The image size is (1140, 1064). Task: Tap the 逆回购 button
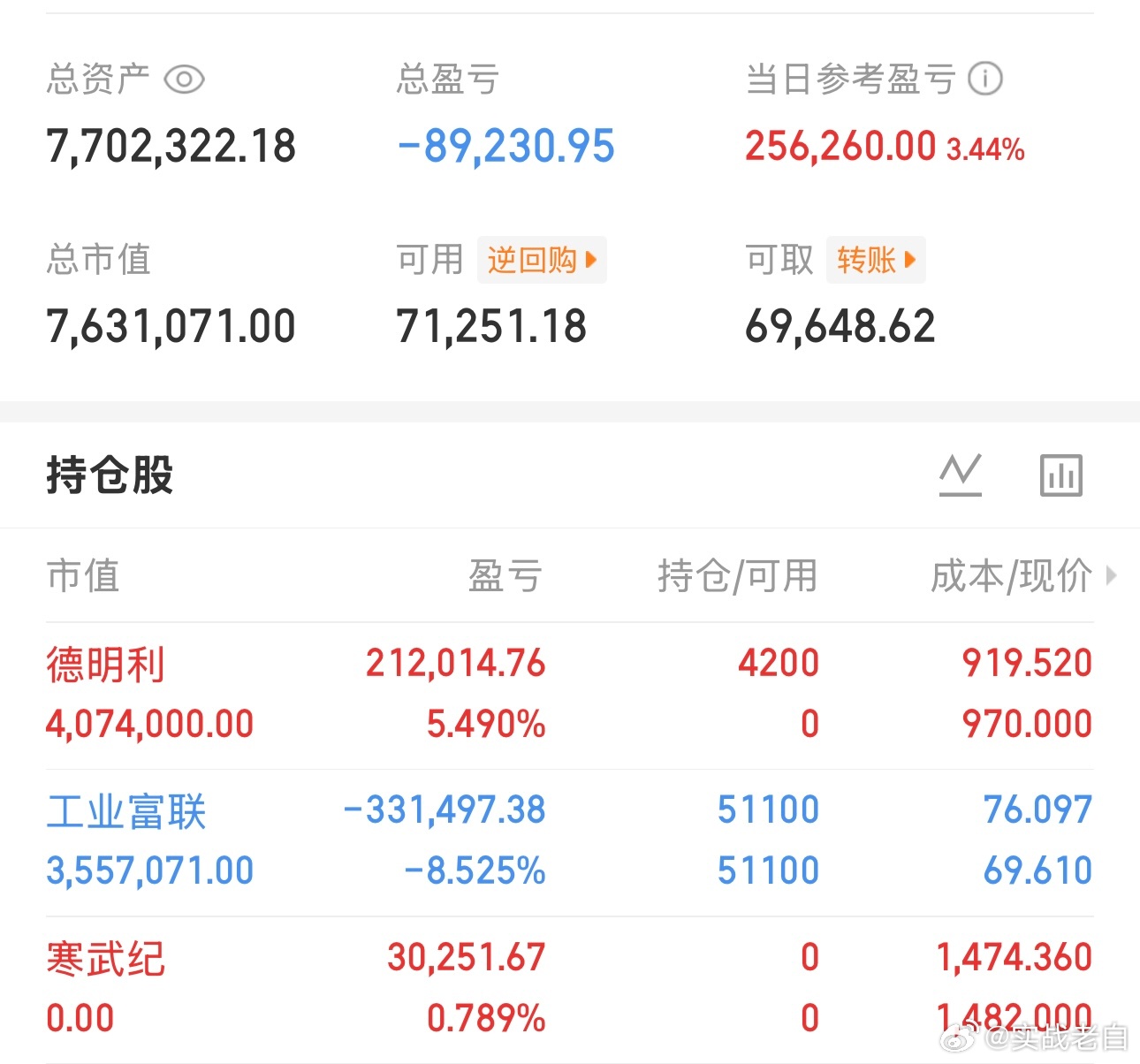tap(542, 260)
